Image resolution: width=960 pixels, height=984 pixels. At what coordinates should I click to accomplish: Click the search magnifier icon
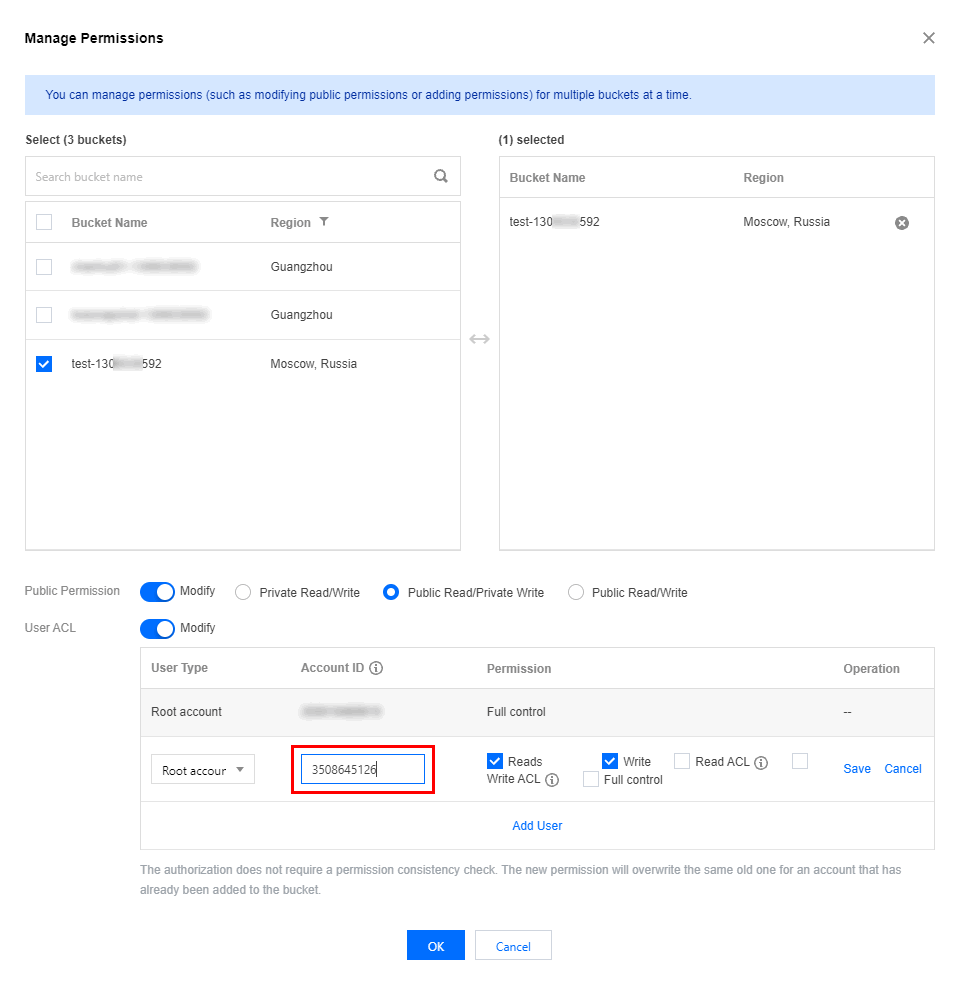tap(440, 176)
